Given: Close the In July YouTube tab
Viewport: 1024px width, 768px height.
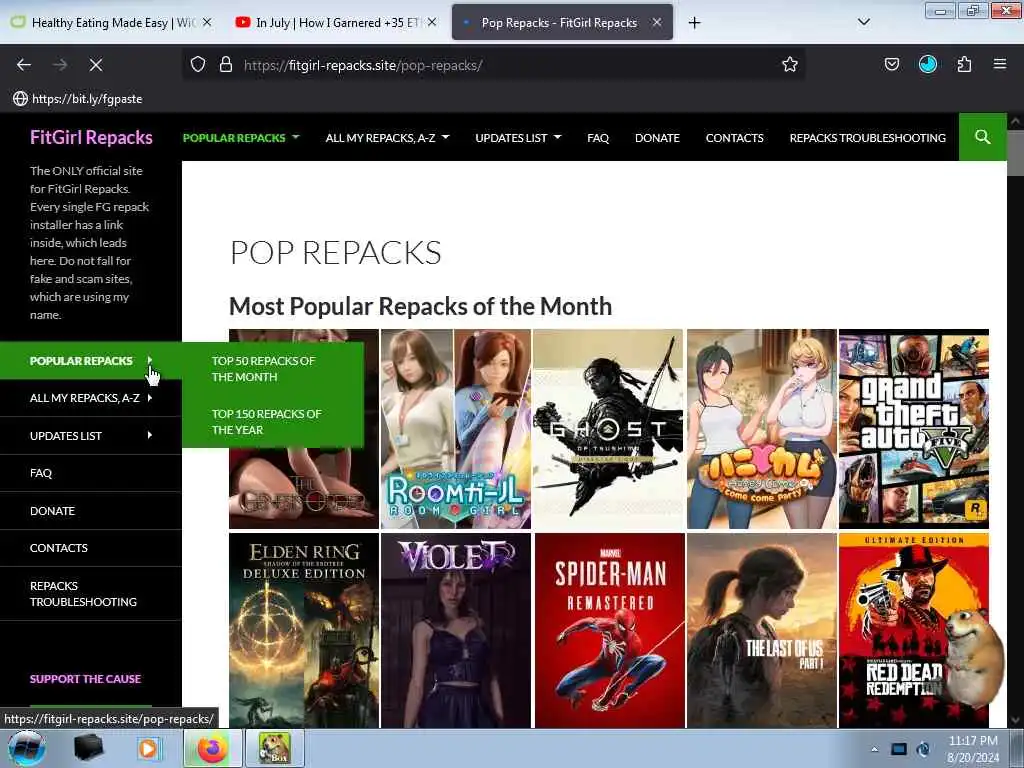Looking at the screenshot, I should pos(432,22).
